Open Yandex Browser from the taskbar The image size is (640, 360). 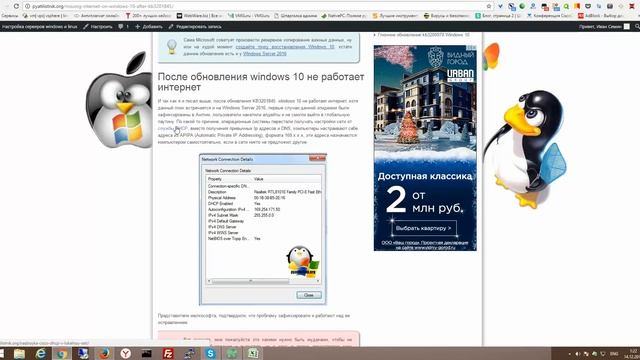(125, 353)
